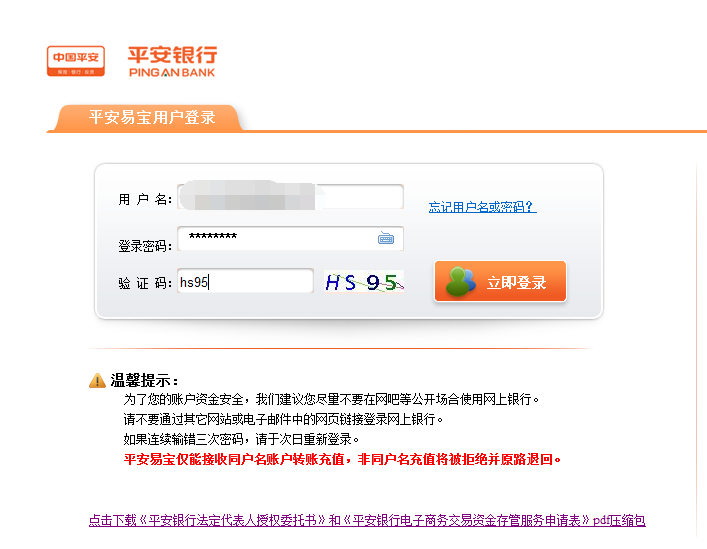The image size is (707, 549).
Task: Click the 验证码 captcha input field
Action: [245, 281]
